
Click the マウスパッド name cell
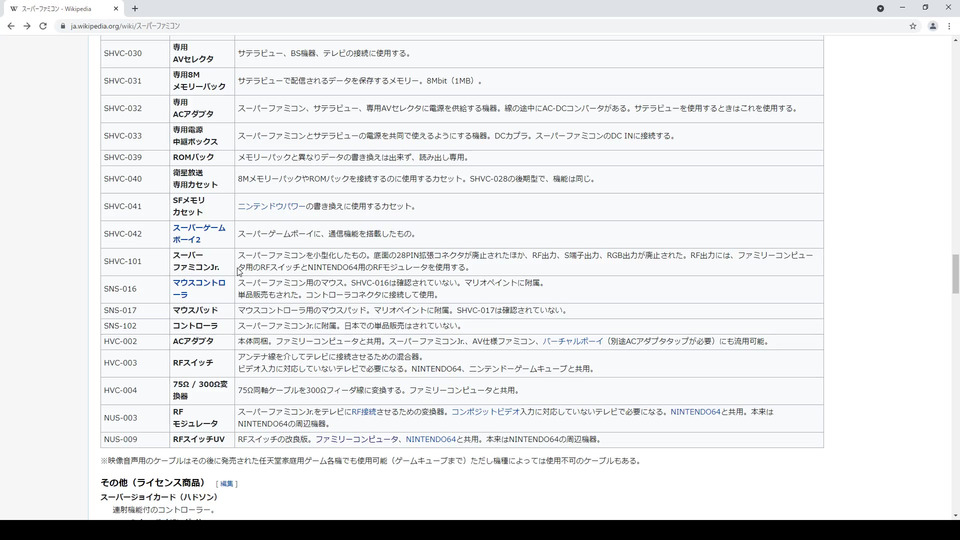tap(202, 310)
